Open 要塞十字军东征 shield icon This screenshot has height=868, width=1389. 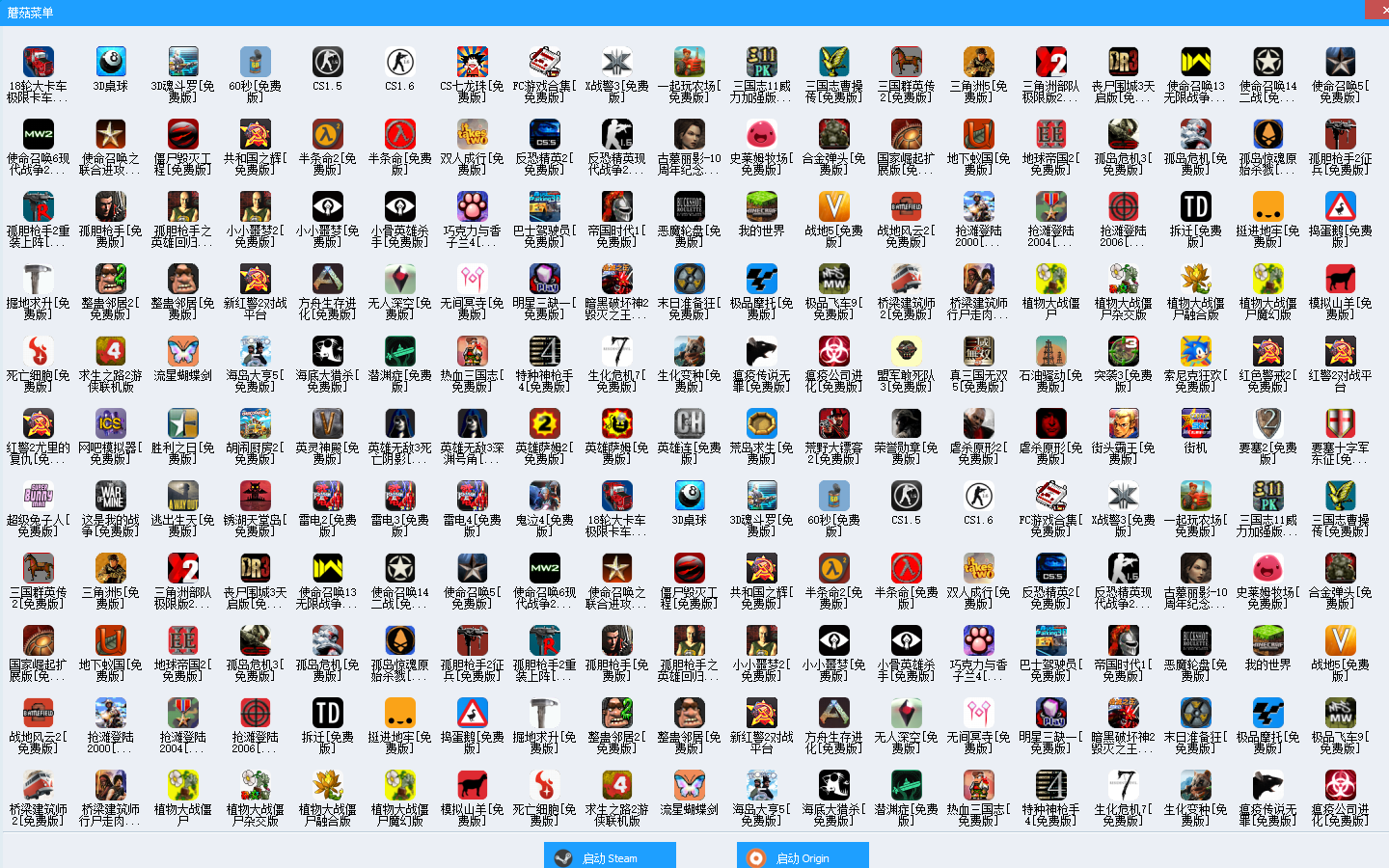1340,424
